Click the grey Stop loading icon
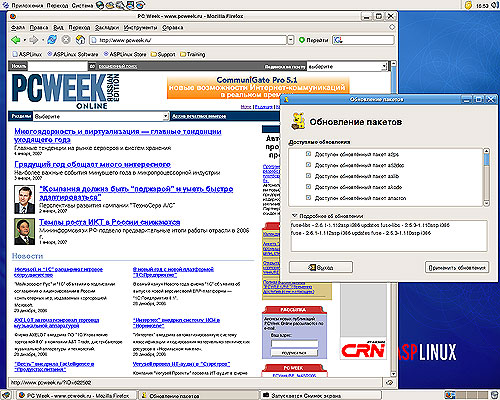The height and width of the screenshot is (400, 500). coord(66,40)
